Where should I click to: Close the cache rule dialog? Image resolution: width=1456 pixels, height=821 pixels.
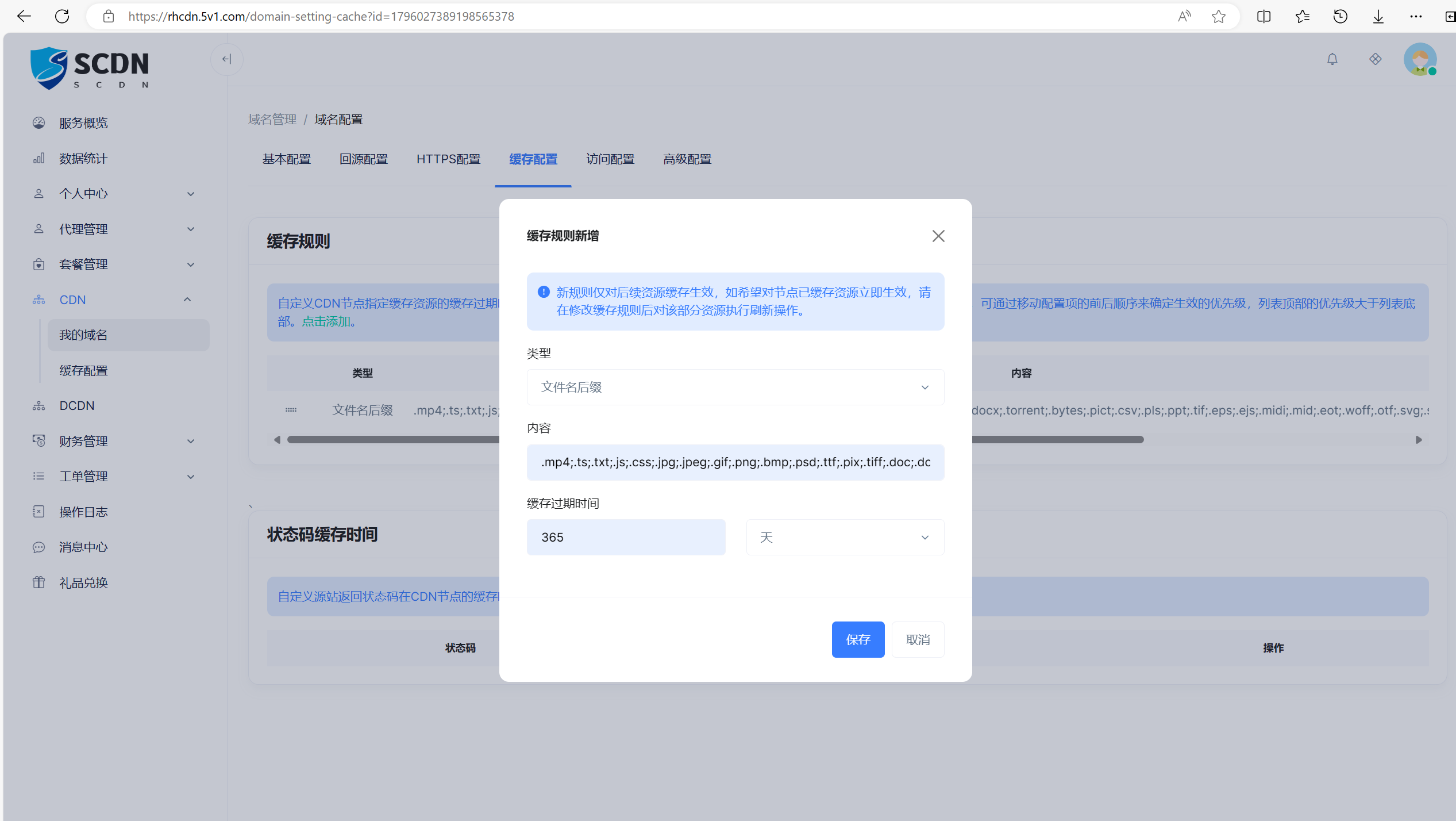[938, 236]
